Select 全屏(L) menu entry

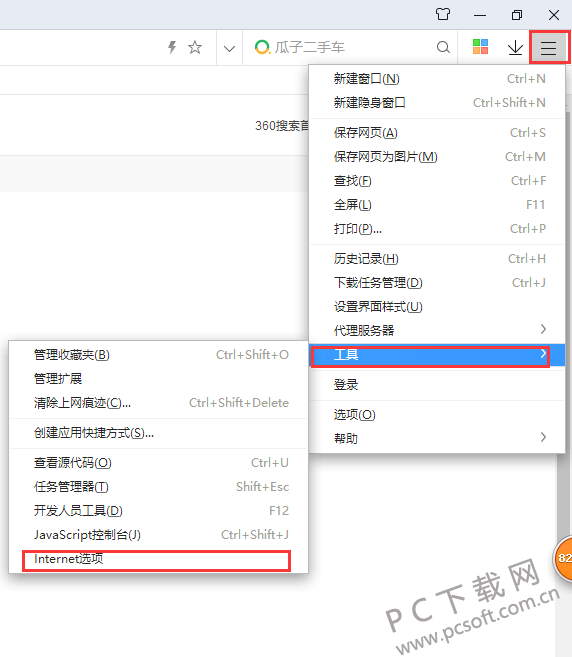tap(437, 205)
